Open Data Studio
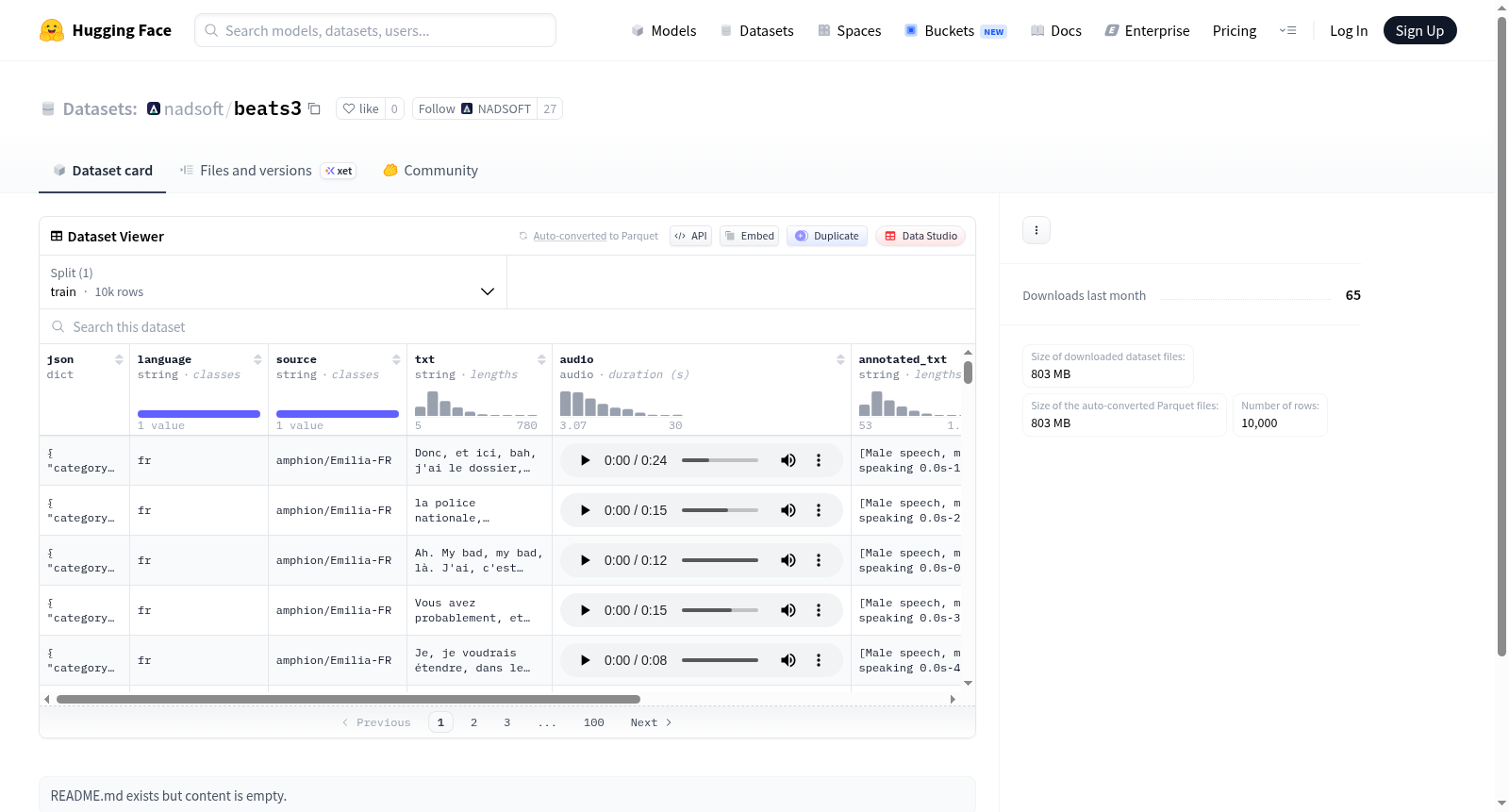Image resolution: width=1509 pixels, height=812 pixels. 920,237
